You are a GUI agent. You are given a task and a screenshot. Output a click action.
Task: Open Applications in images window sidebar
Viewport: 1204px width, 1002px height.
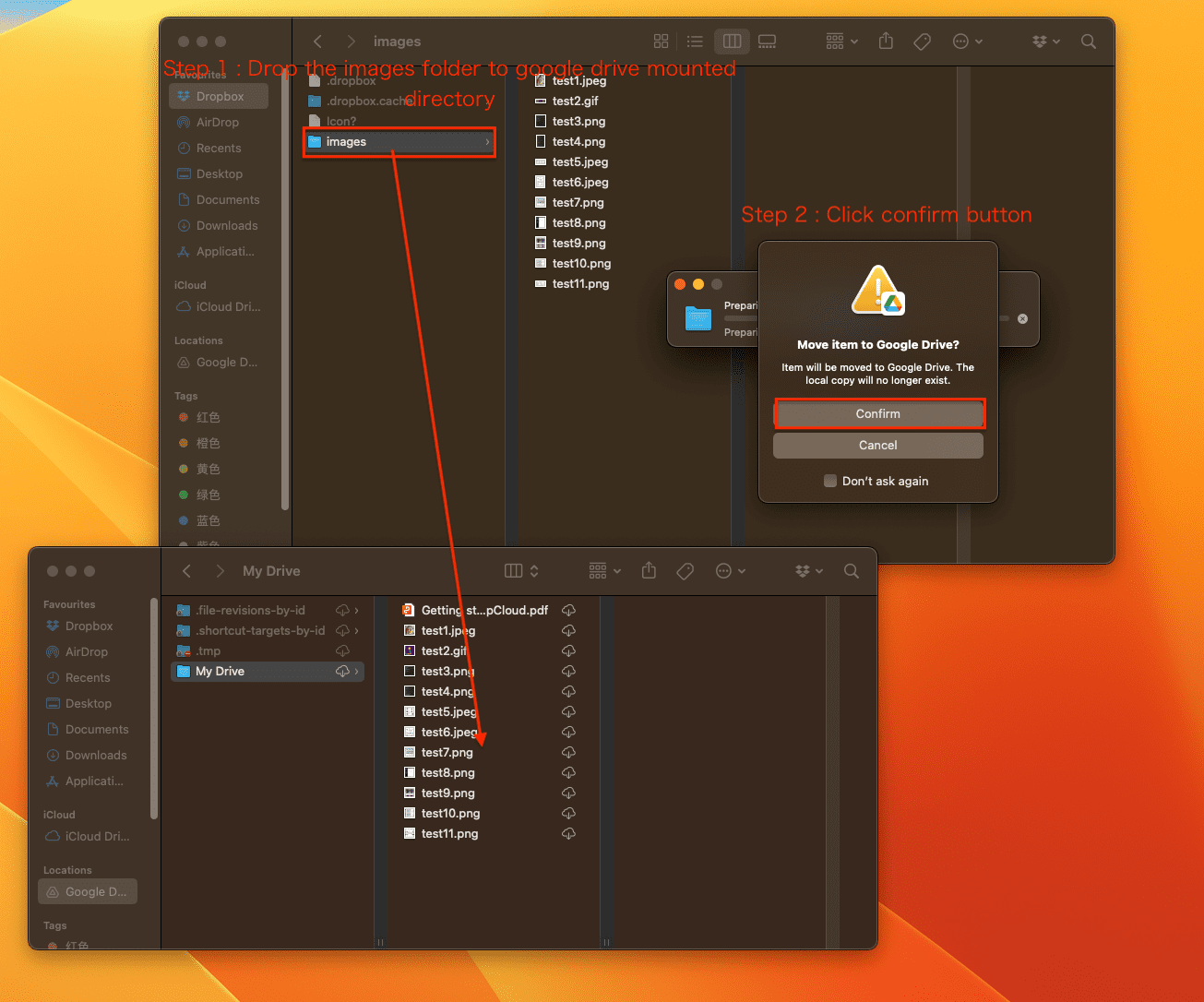[x=219, y=251]
